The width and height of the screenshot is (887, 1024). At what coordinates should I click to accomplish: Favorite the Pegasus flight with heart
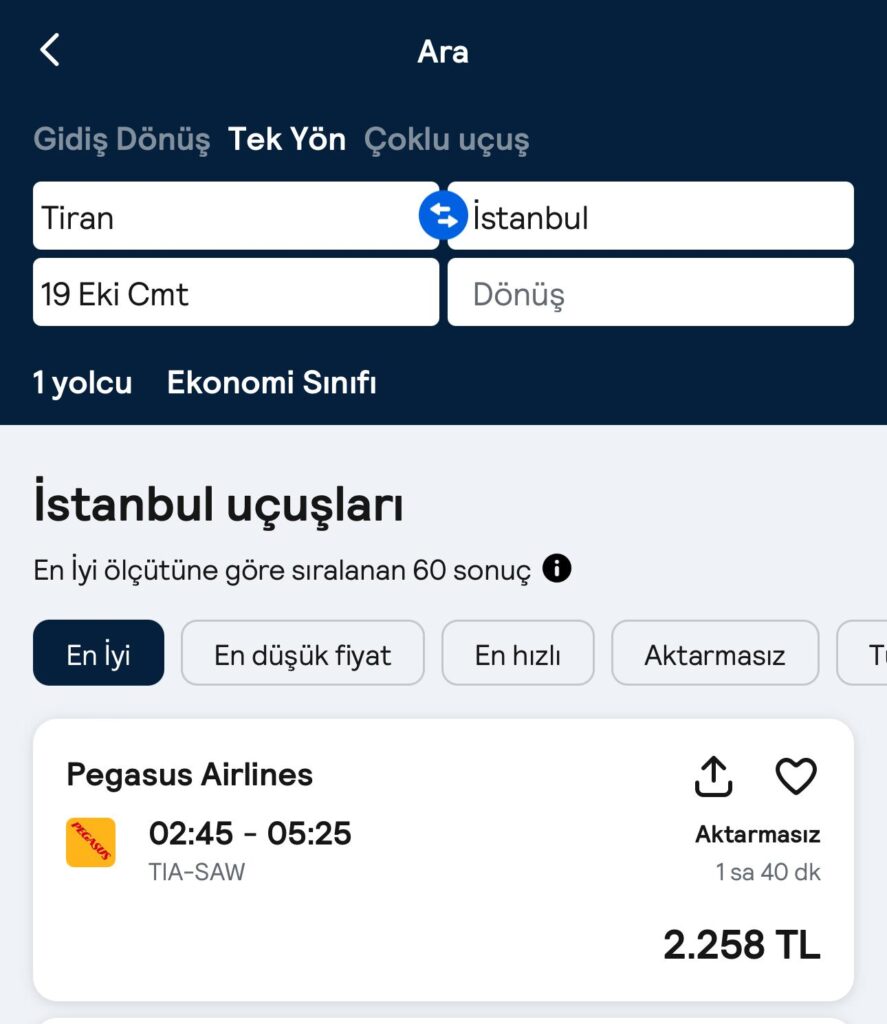pos(796,776)
